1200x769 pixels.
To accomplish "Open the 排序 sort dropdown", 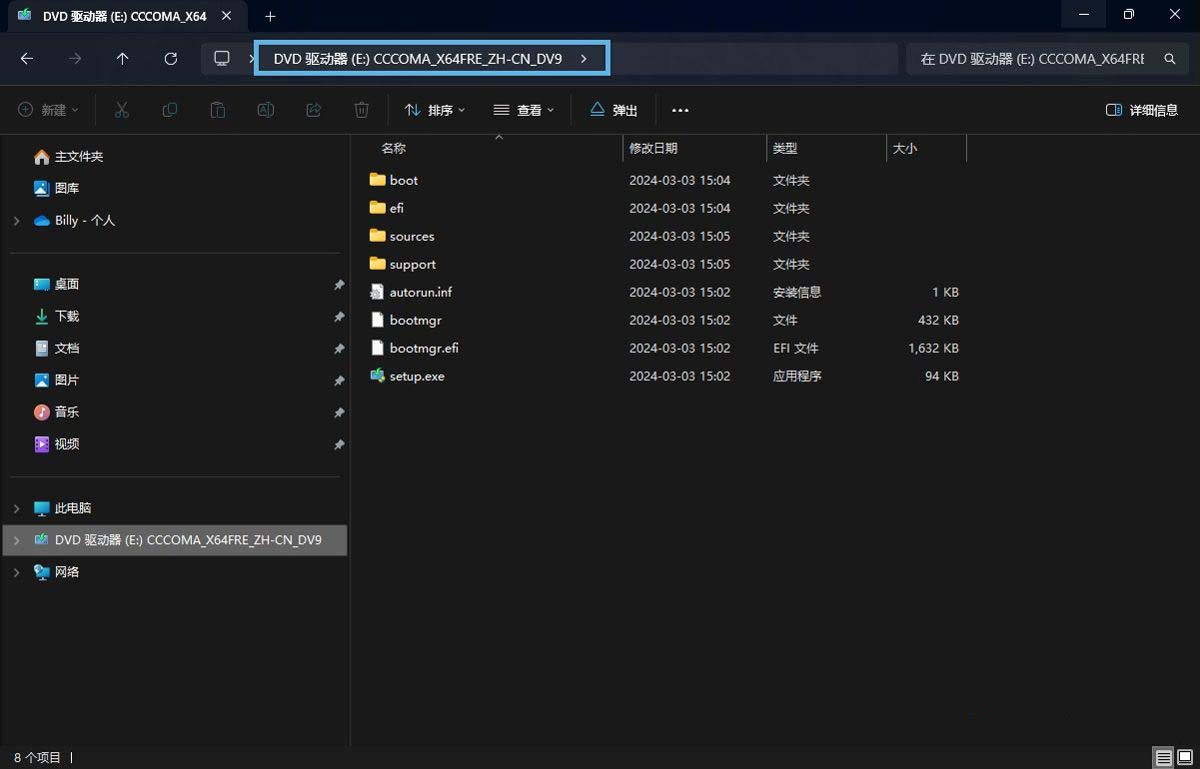I will (x=435, y=110).
